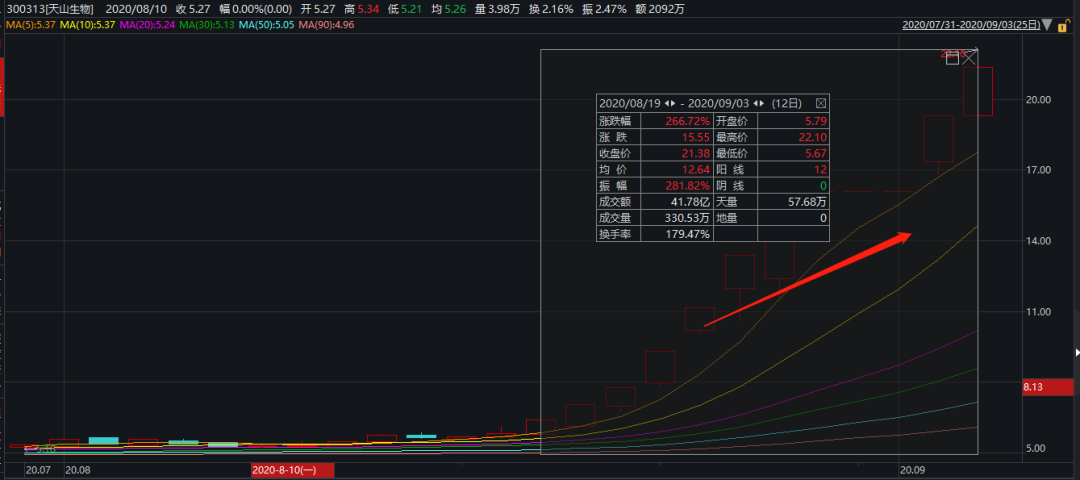Select the MA(5) moving average label
The width and height of the screenshot is (1080, 480).
click(x=28, y=24)
